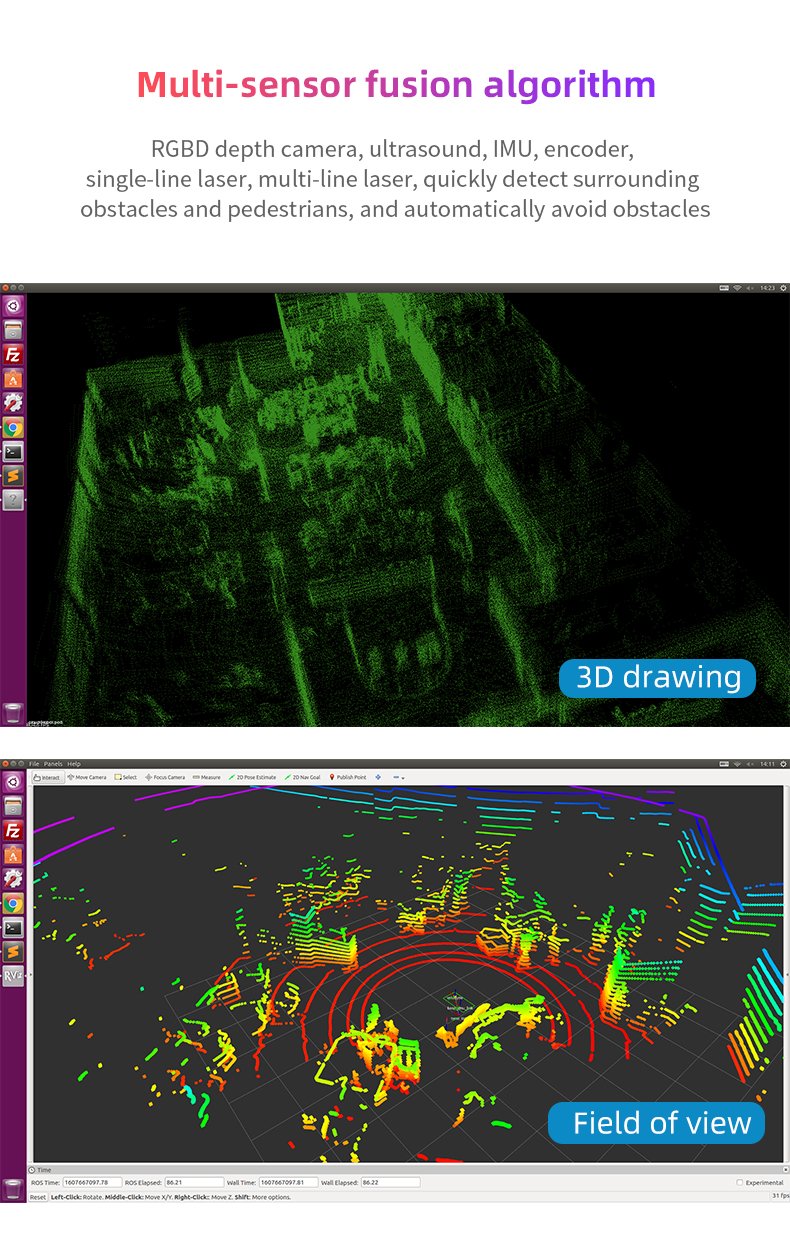790x1235 pixels.
Task: Enable the Experimental checkbox
Action: coord(740,1182)
